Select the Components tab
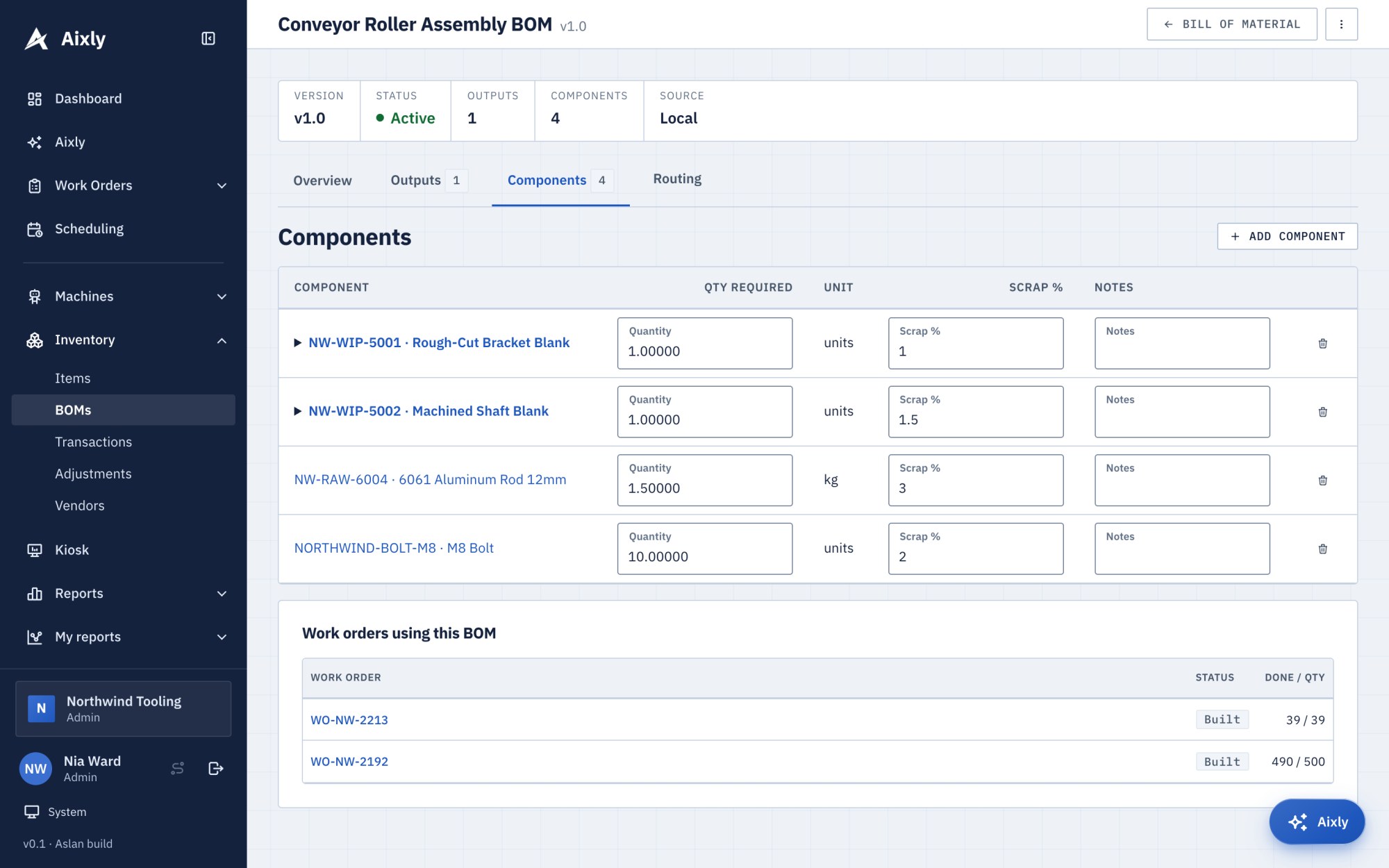Screen dimensions: 1389x868 (560, 181)
